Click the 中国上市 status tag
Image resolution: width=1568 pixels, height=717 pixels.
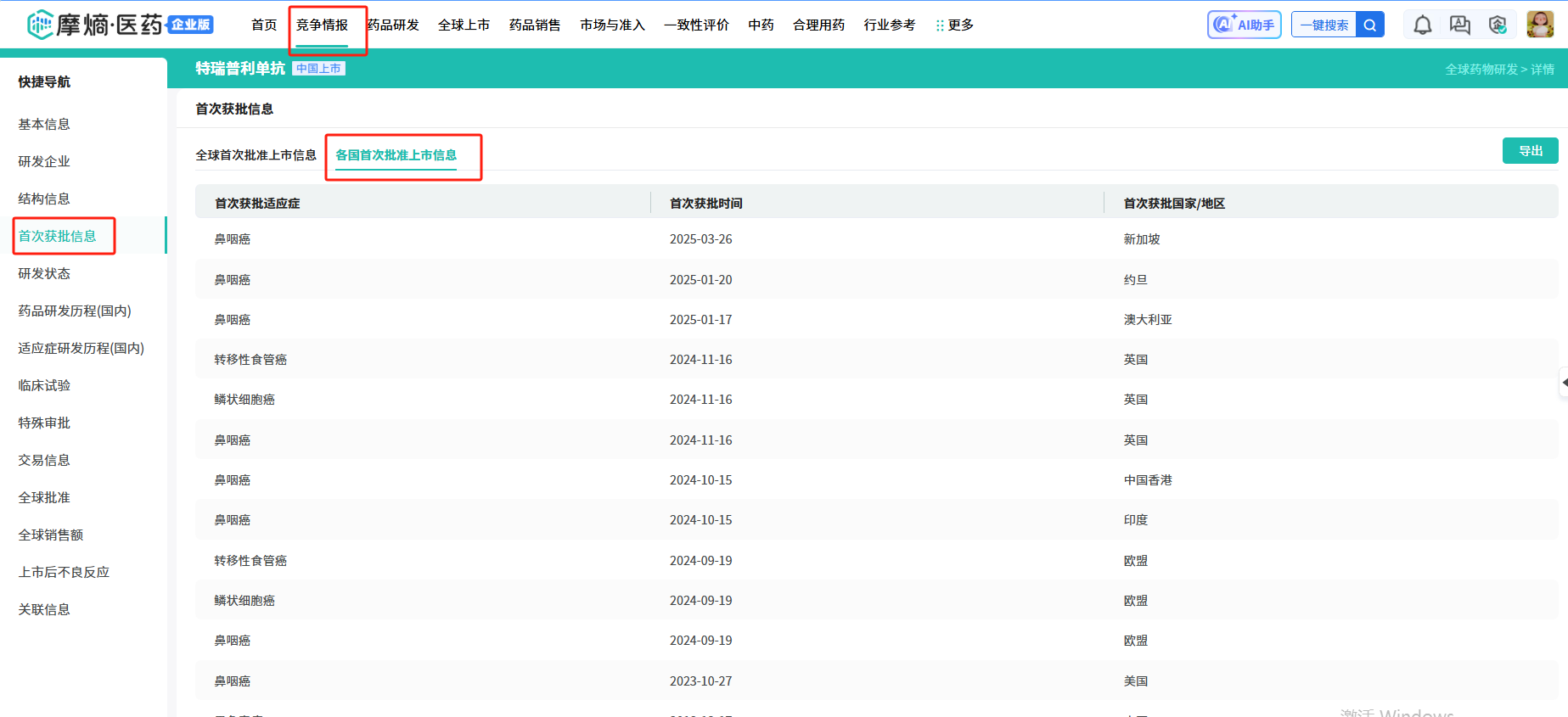pyautogui.click(x=318, y=69)
